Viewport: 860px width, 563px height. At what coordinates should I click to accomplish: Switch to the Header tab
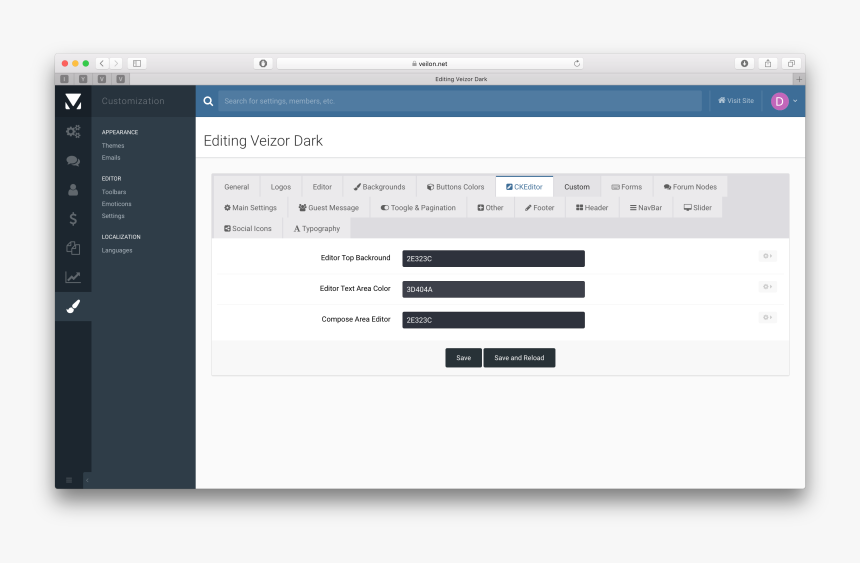(592, 207)
